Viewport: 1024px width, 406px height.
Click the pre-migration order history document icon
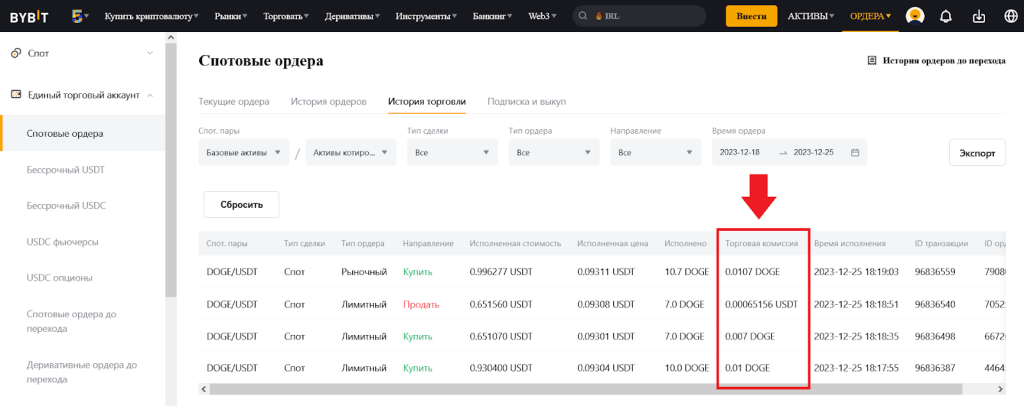(872, 61)
